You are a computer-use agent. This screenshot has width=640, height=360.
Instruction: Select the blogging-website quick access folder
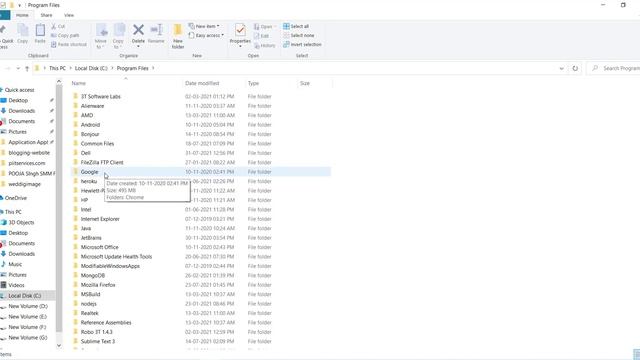click(x=29, y=153)
